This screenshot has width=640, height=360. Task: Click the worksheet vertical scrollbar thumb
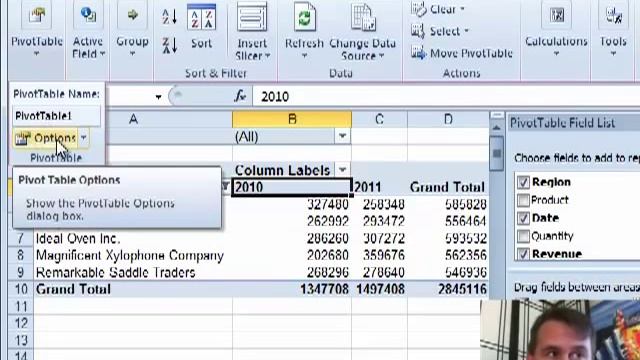pyautogui.click(x=496, y=153)
